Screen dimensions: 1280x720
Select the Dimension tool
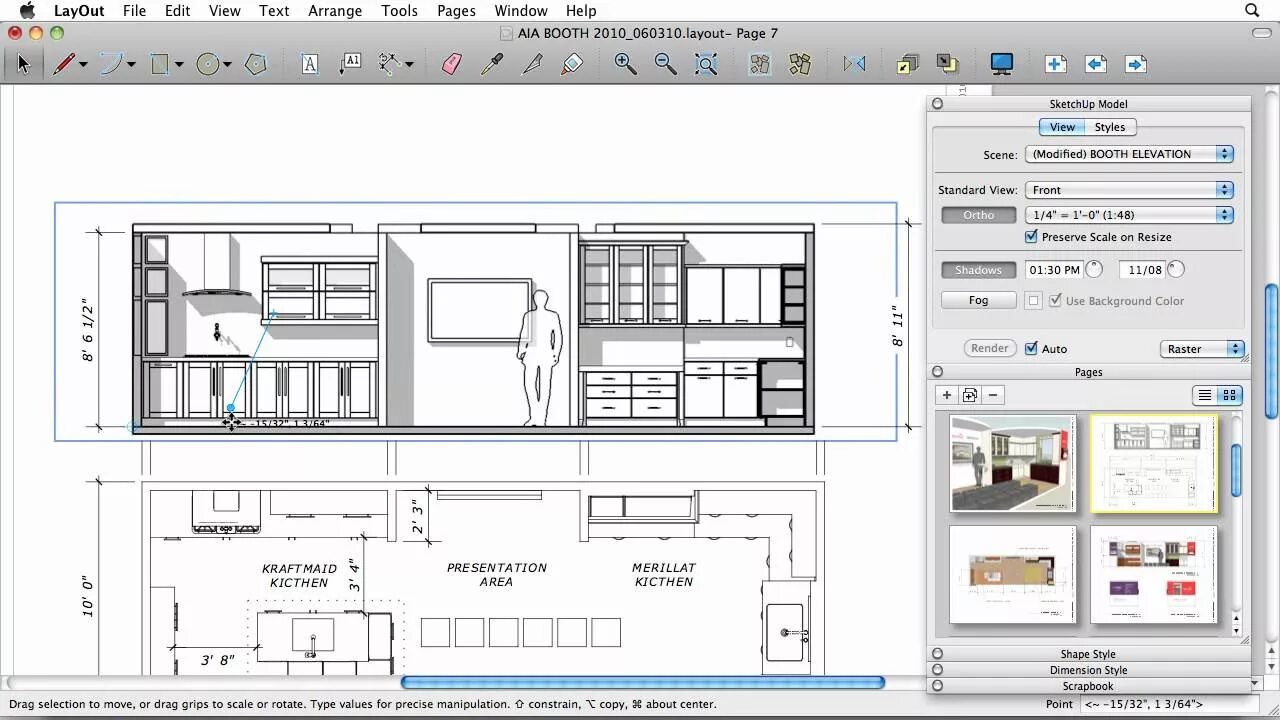390,64
